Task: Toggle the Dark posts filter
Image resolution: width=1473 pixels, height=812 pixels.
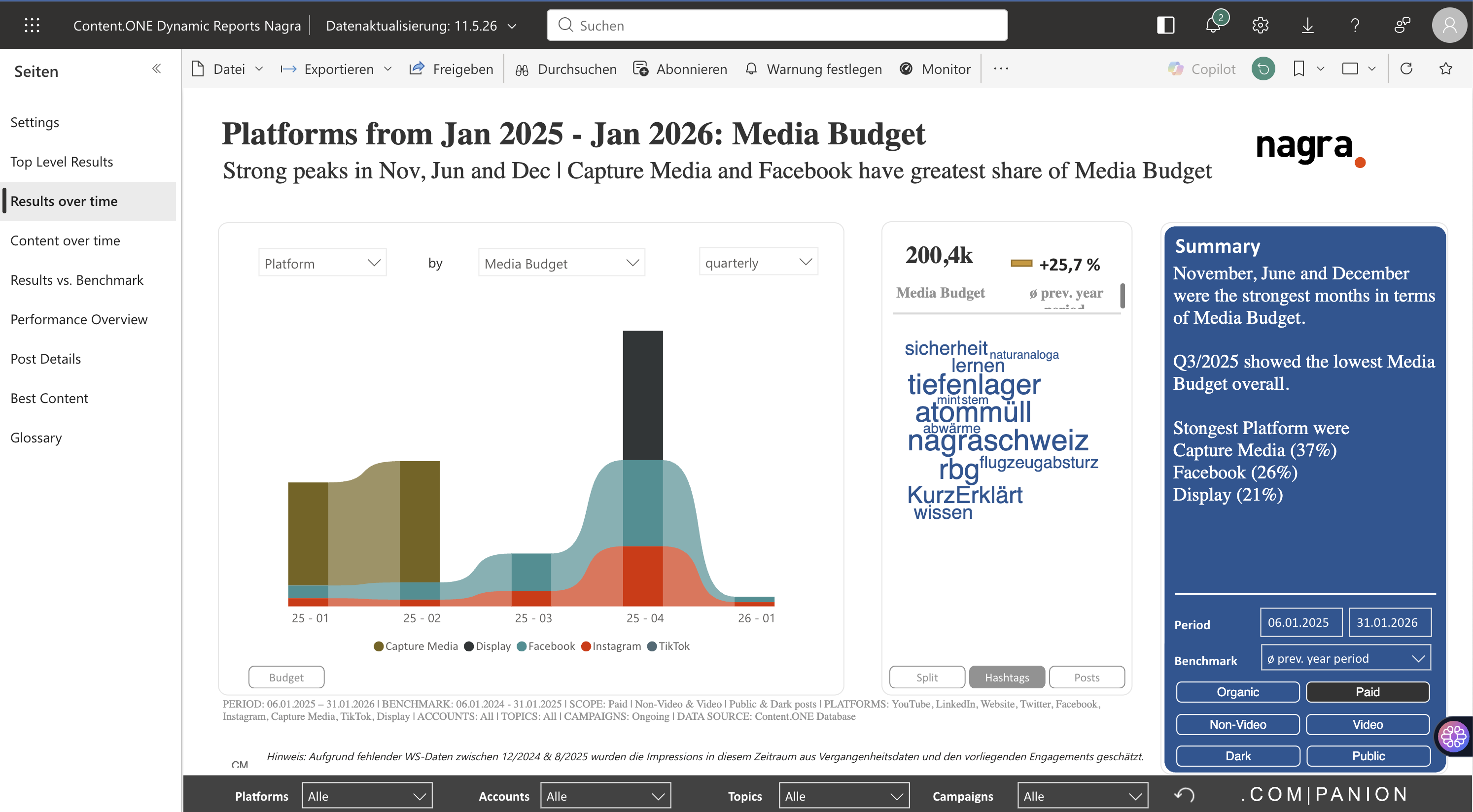Action: pyautogui.click(x=1237, y=756)
